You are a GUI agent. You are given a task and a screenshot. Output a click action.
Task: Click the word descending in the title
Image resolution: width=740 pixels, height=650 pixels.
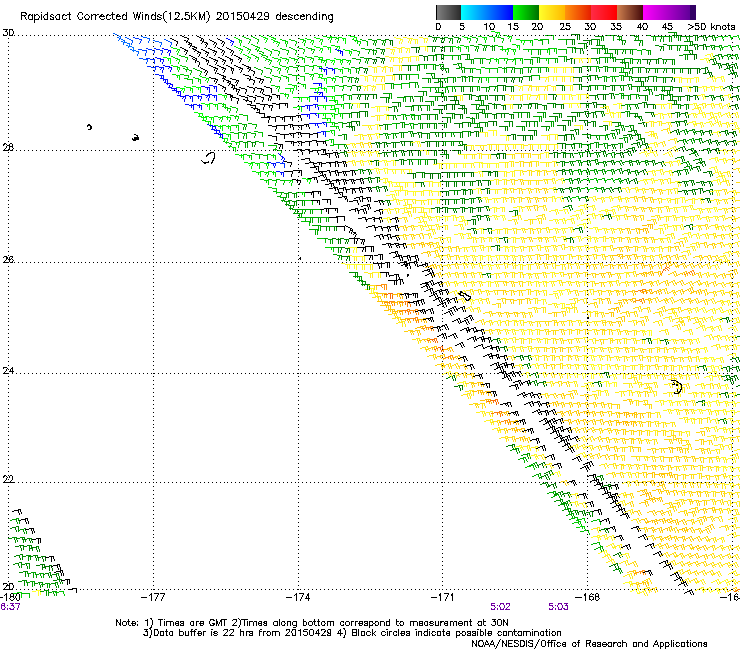[304, 17]
